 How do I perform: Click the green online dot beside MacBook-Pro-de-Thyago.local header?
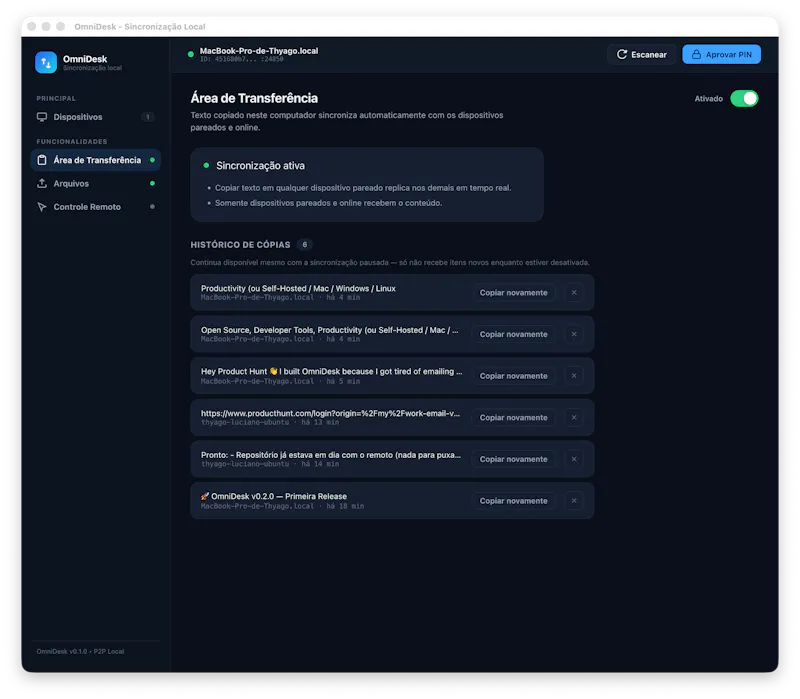point(190,54)
